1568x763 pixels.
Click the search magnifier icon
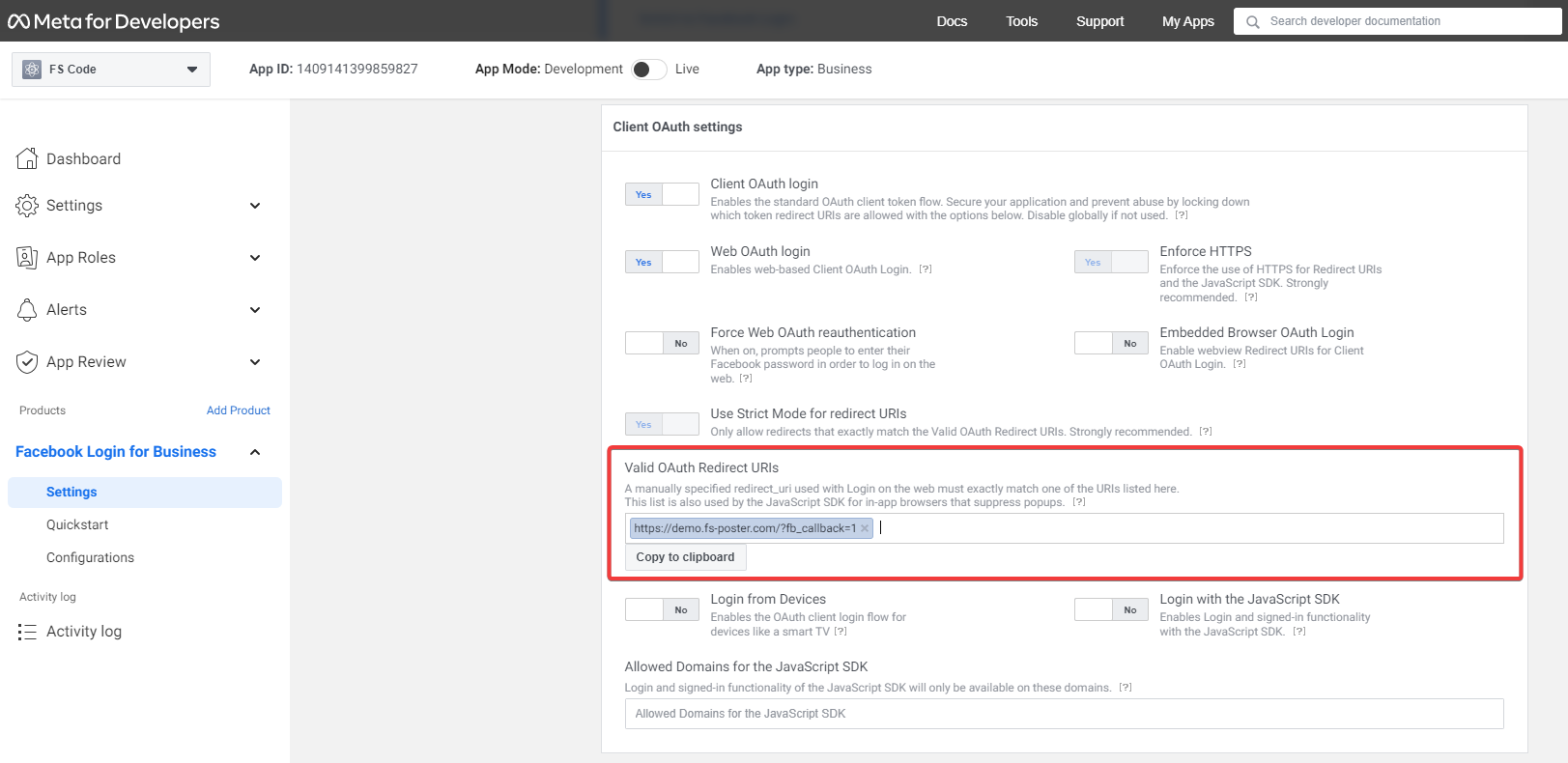pyautogui.click(x=1253, y=21)
